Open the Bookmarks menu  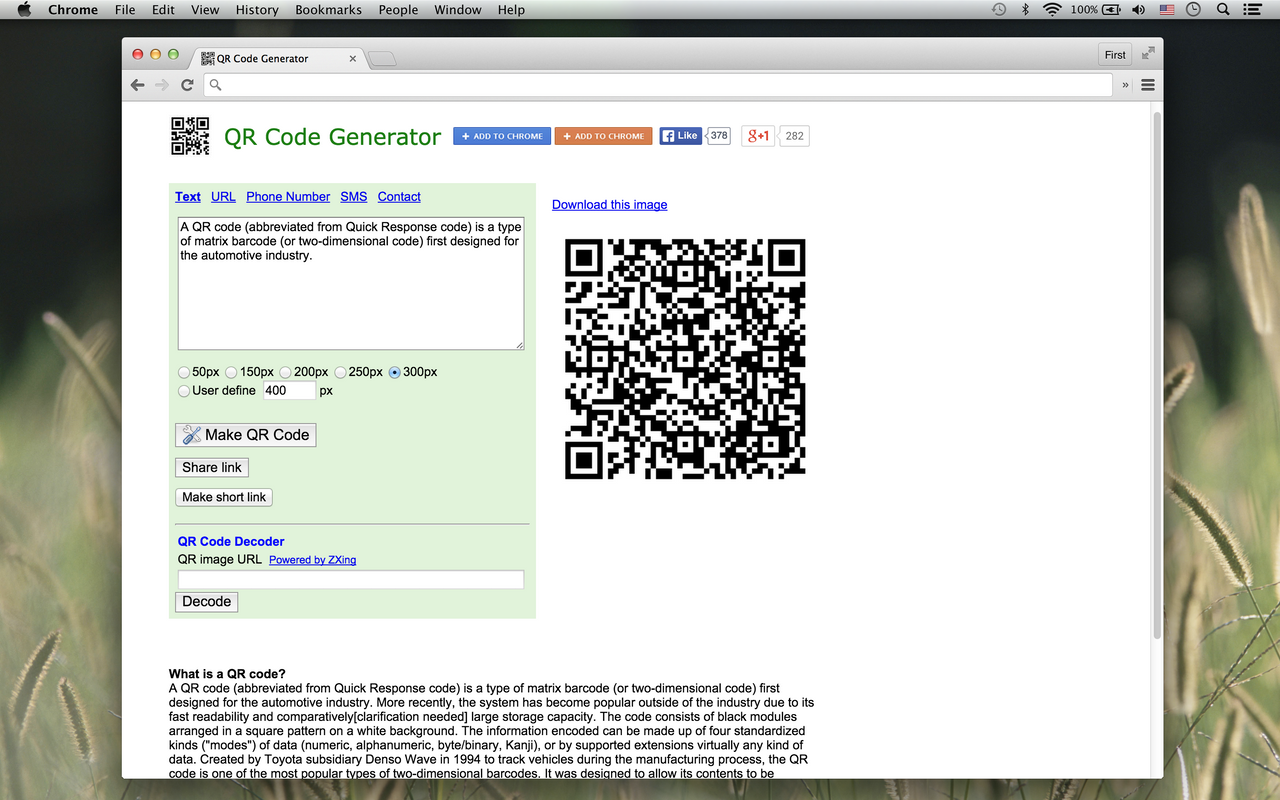coord(328,10)
